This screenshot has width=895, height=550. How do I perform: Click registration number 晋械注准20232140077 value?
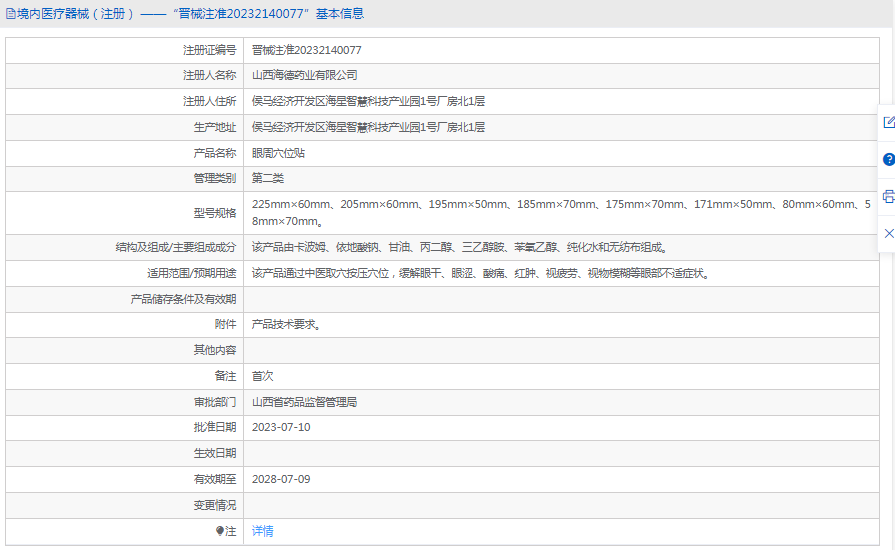click(306, 50)
